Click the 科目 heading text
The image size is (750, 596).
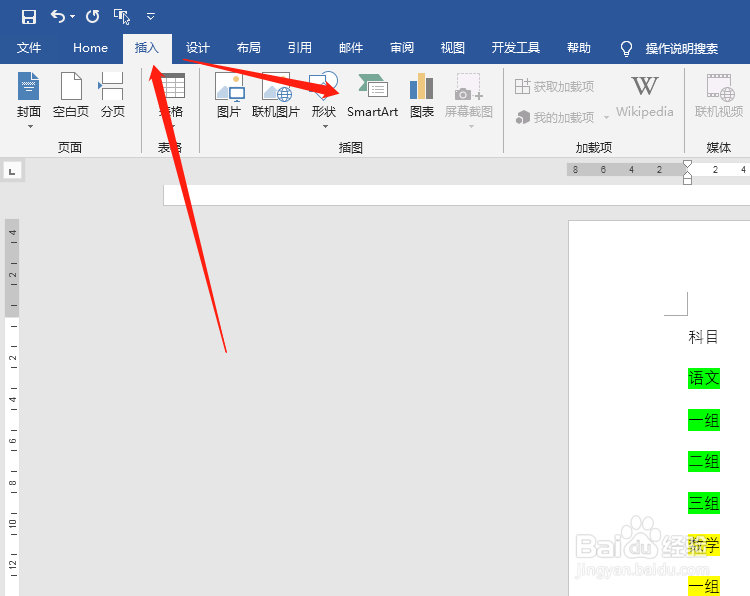703,337
